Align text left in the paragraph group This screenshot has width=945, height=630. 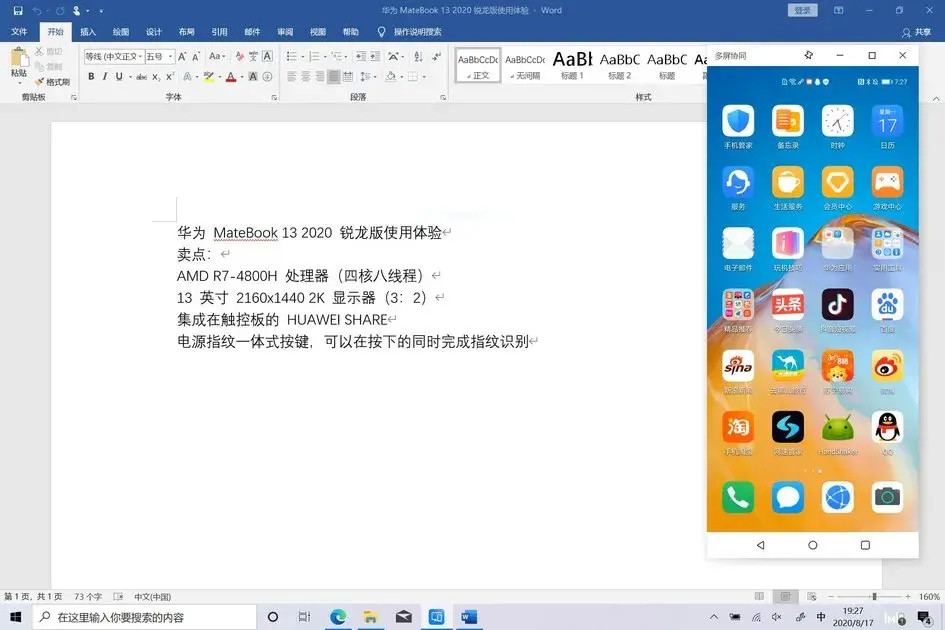pos(292,77)
